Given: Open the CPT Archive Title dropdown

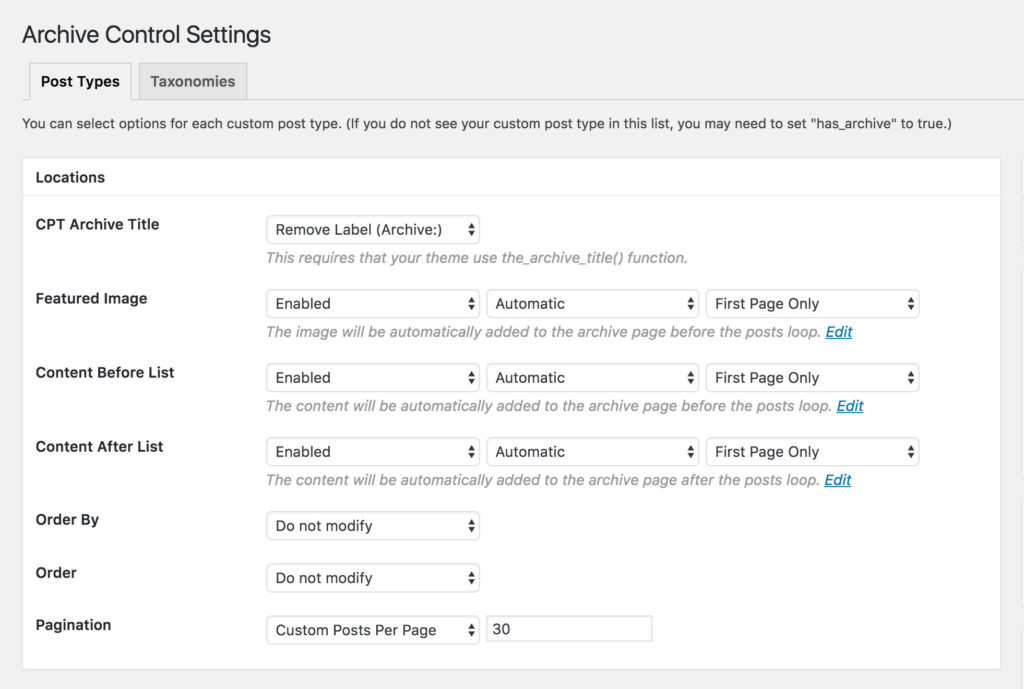Looking at the screenshot, I should [x=372, y=230].
